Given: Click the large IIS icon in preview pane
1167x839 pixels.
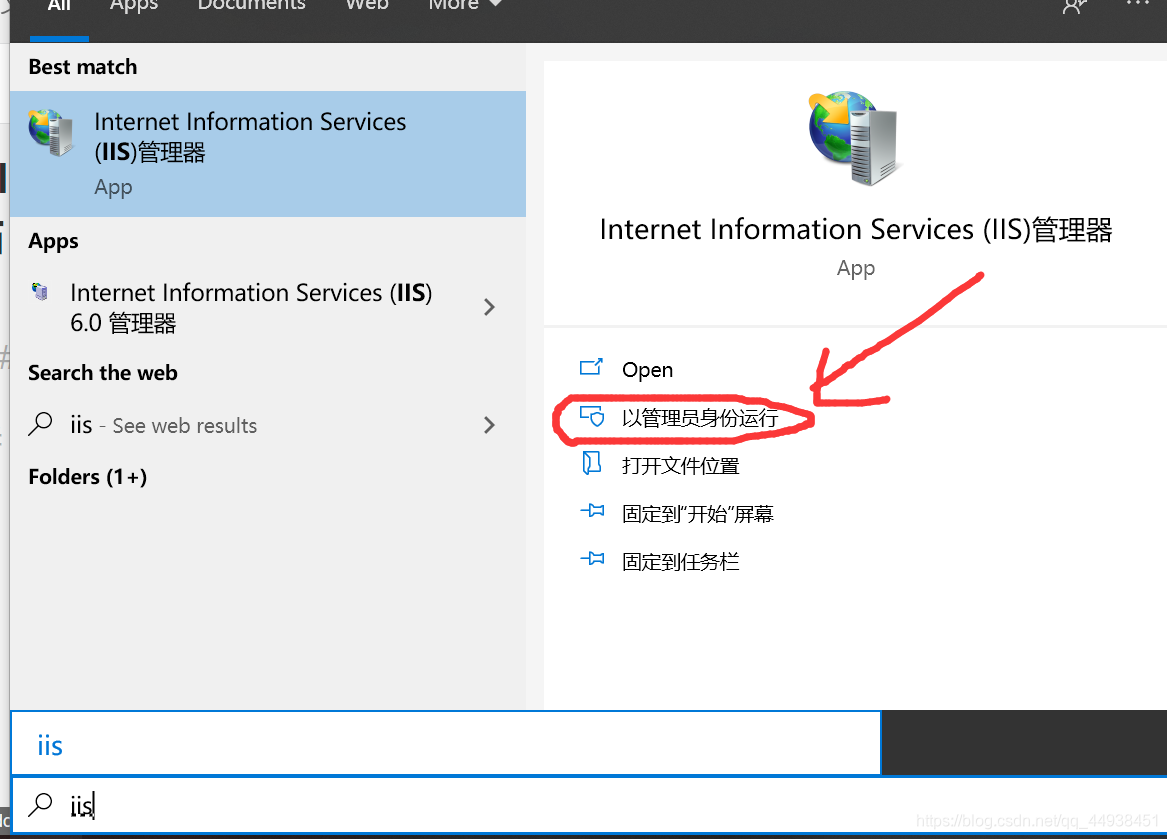Looking at the screenshot, I should coord(854,138).
